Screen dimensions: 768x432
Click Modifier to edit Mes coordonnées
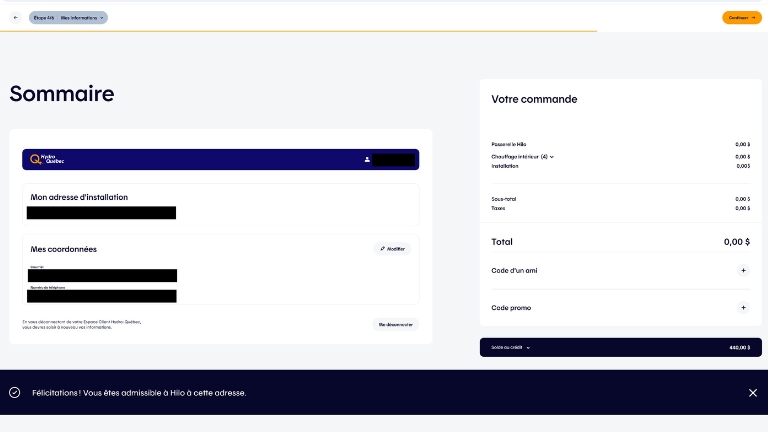[392, 249]
